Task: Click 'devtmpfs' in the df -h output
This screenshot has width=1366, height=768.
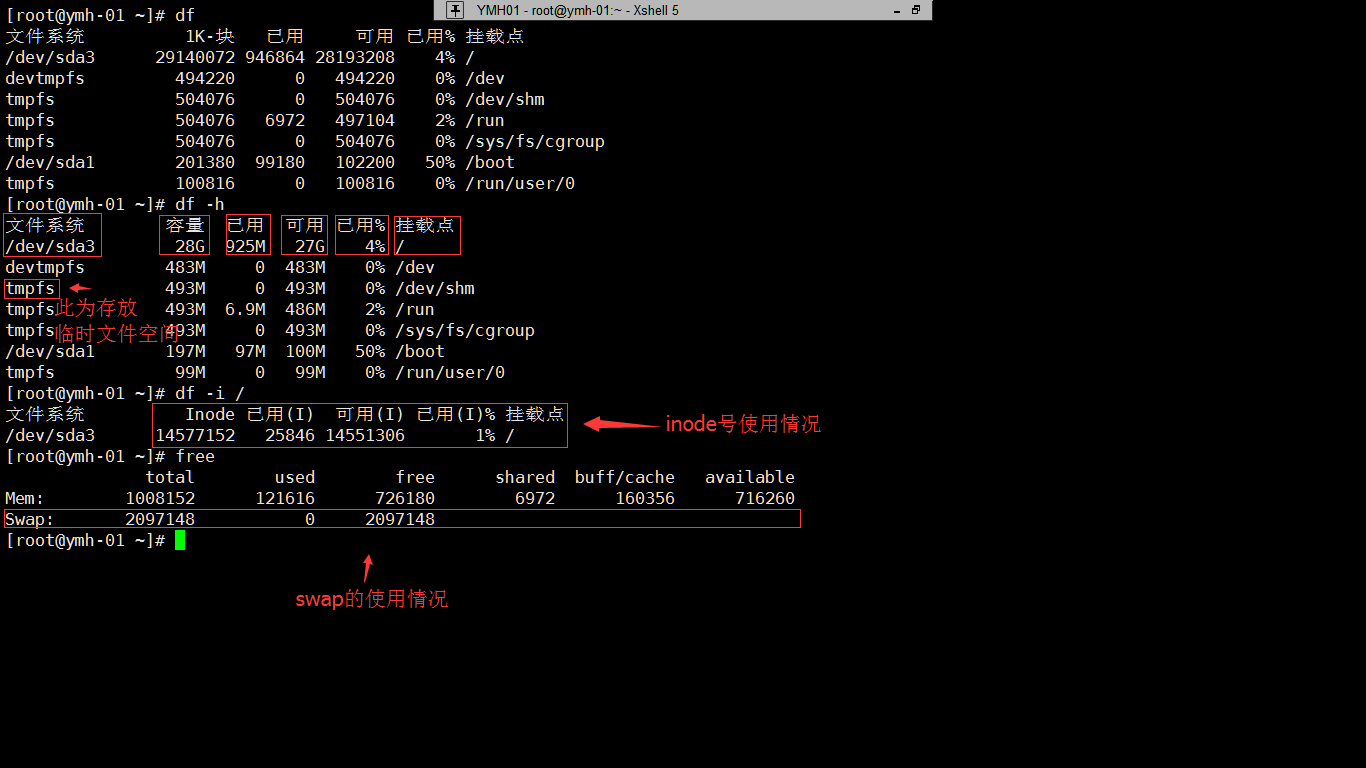Action: (x=45, y=267)
